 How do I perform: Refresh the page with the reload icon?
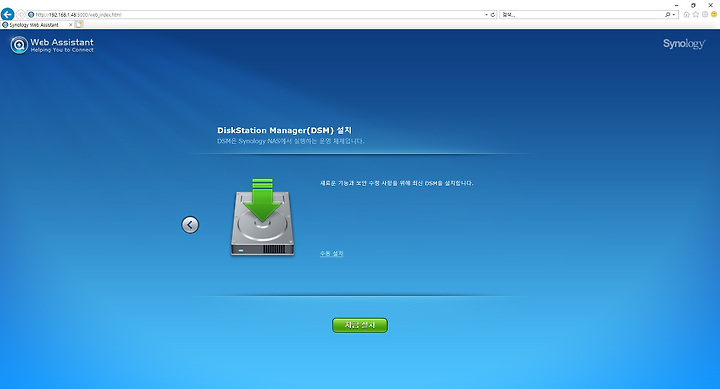(493, 15)
